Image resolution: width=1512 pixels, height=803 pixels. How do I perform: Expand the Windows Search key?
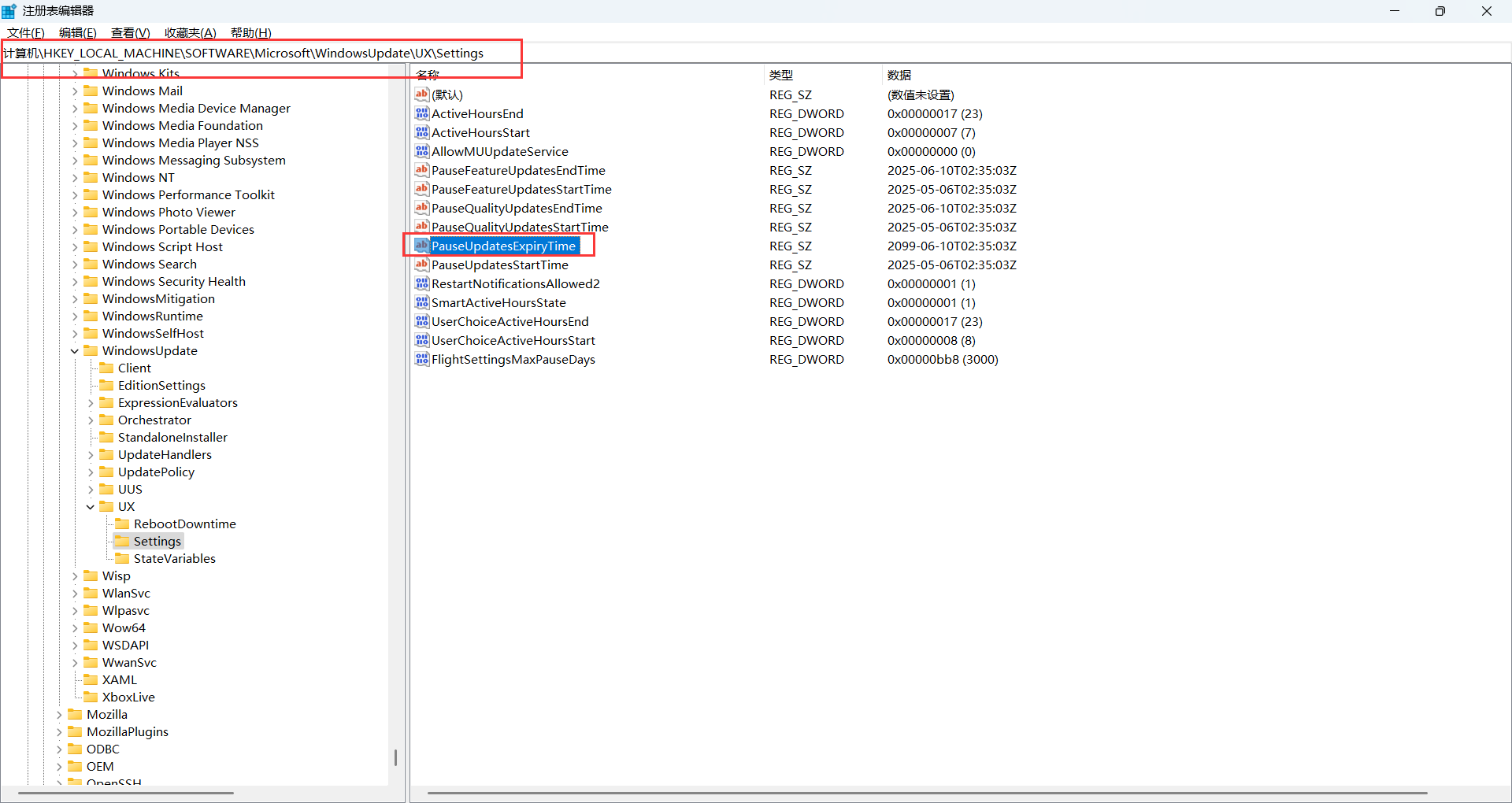coord(75,265)
